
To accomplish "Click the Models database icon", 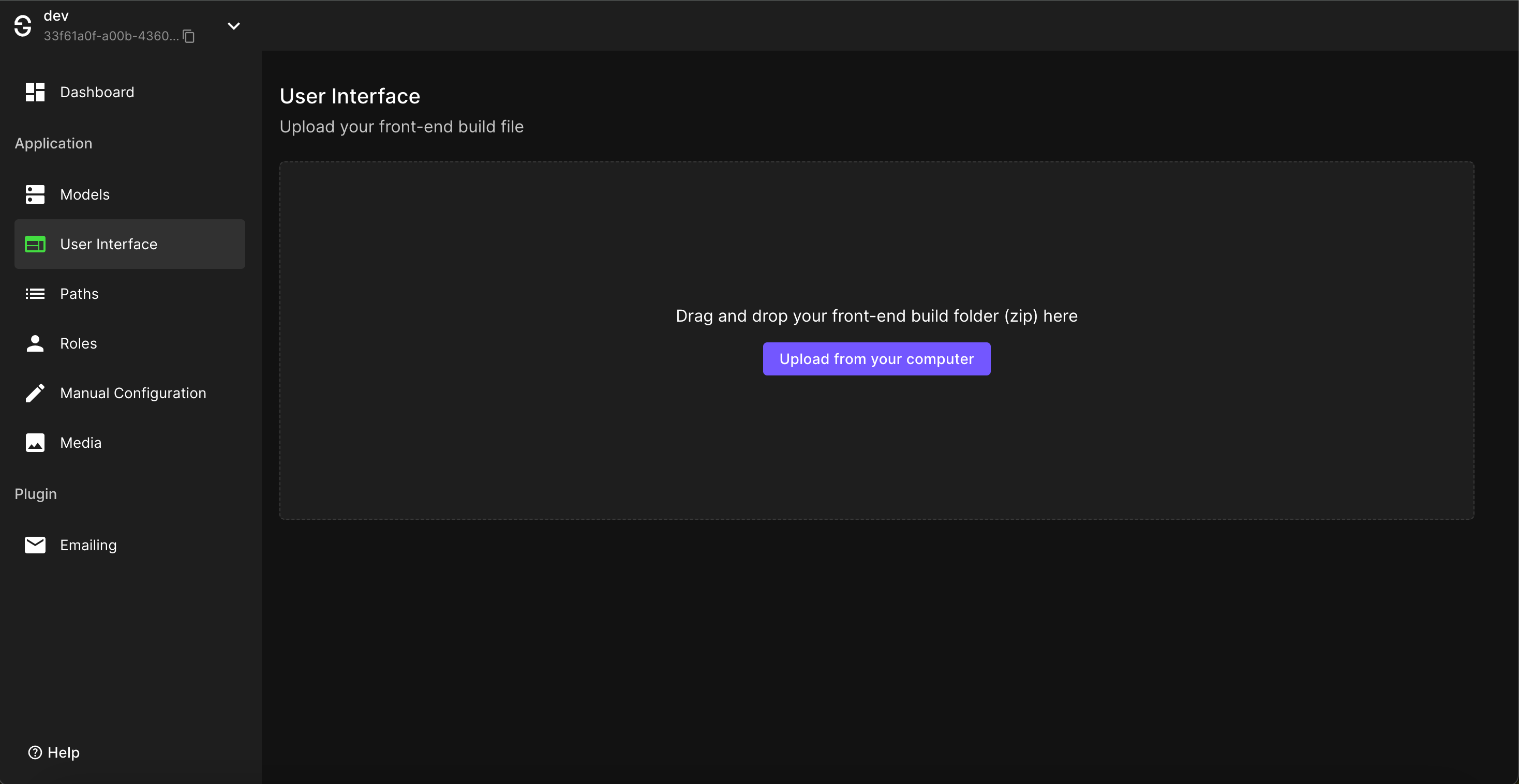I will point(35,194).
